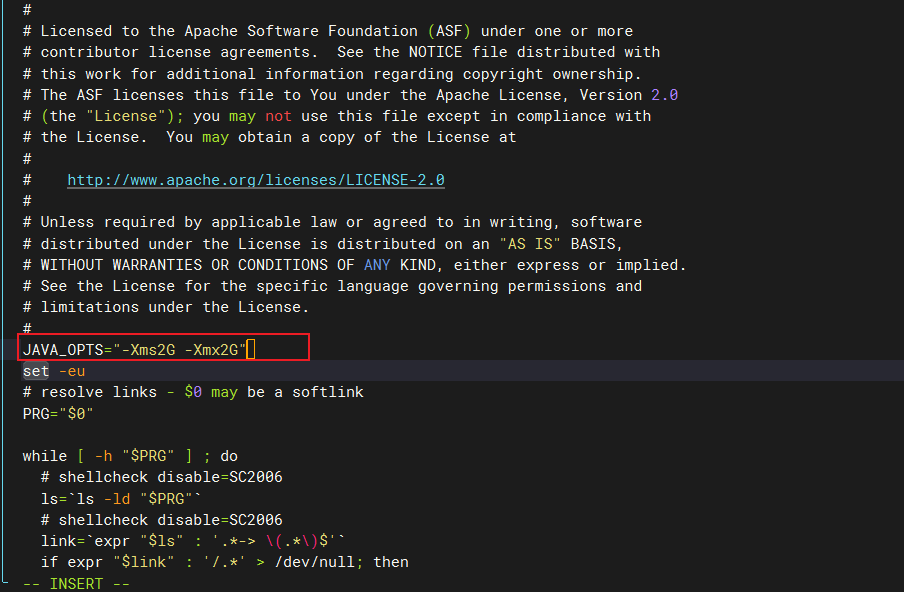Click the 'contributor license agreements' comment line
The image size is (904, 592).
click(341, 52)
